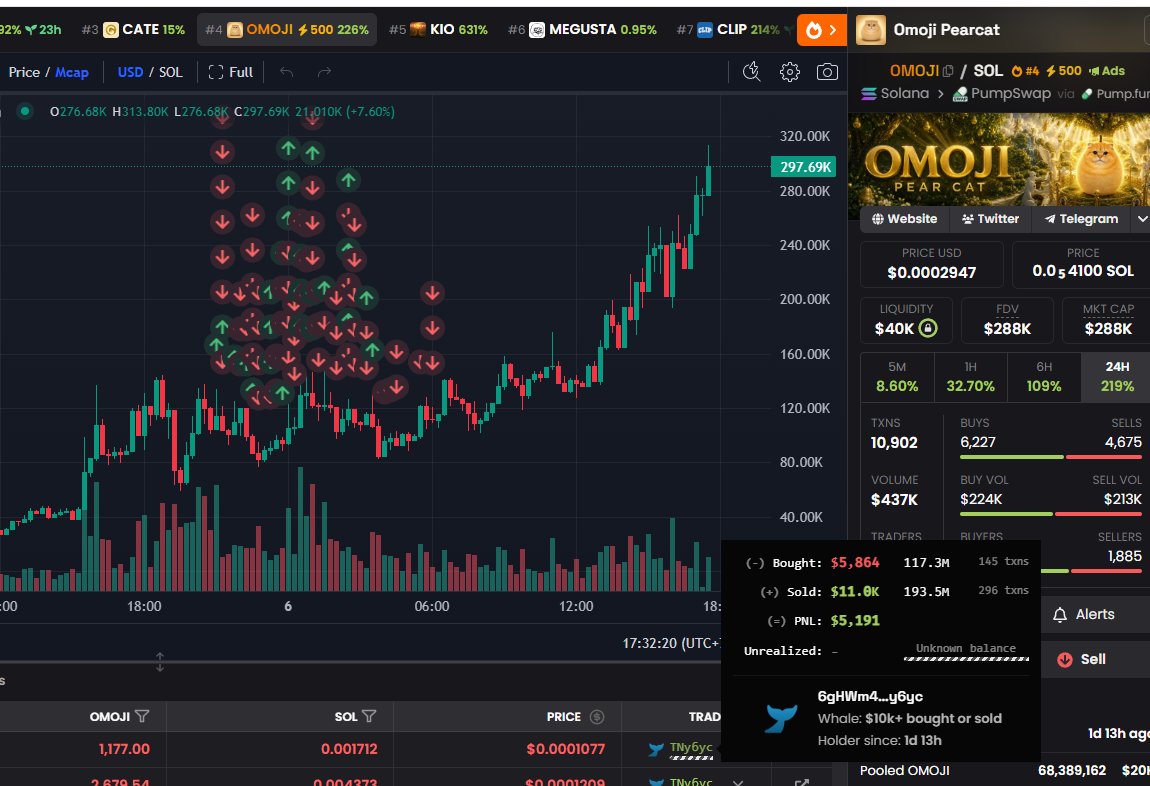1150x786 pixels.
Task: Select the 6H timeframe stats tab
Action: point(1044,377)
